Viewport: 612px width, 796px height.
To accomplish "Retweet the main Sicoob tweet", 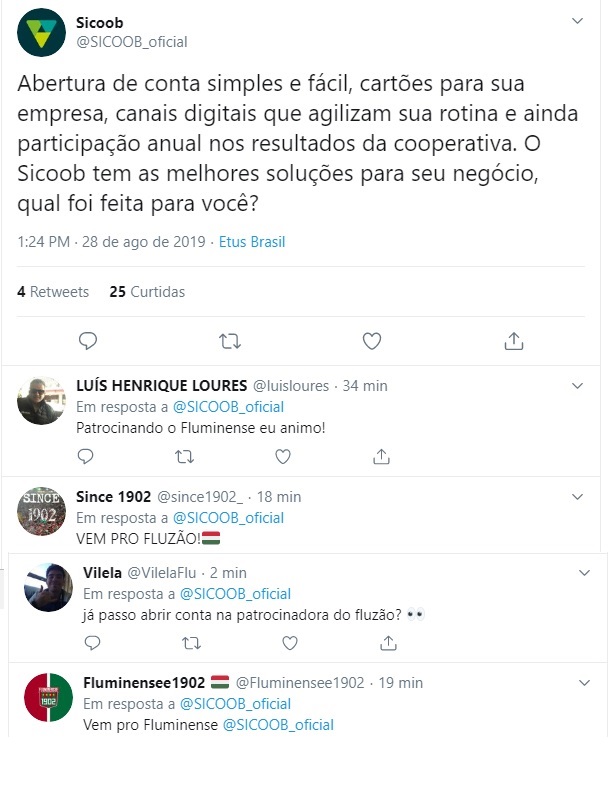I will 229,341.
